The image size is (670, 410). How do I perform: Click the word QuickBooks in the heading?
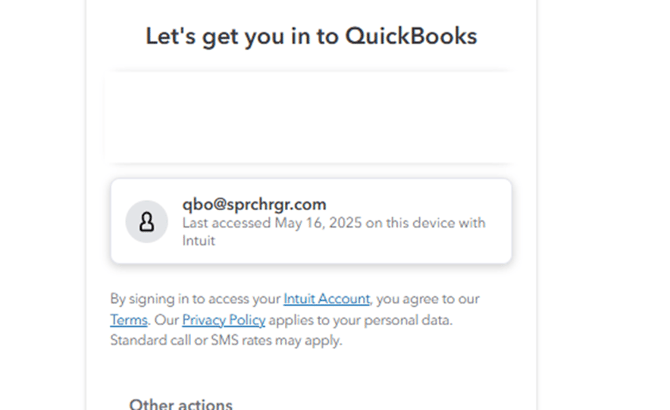(x=411, y=36)
